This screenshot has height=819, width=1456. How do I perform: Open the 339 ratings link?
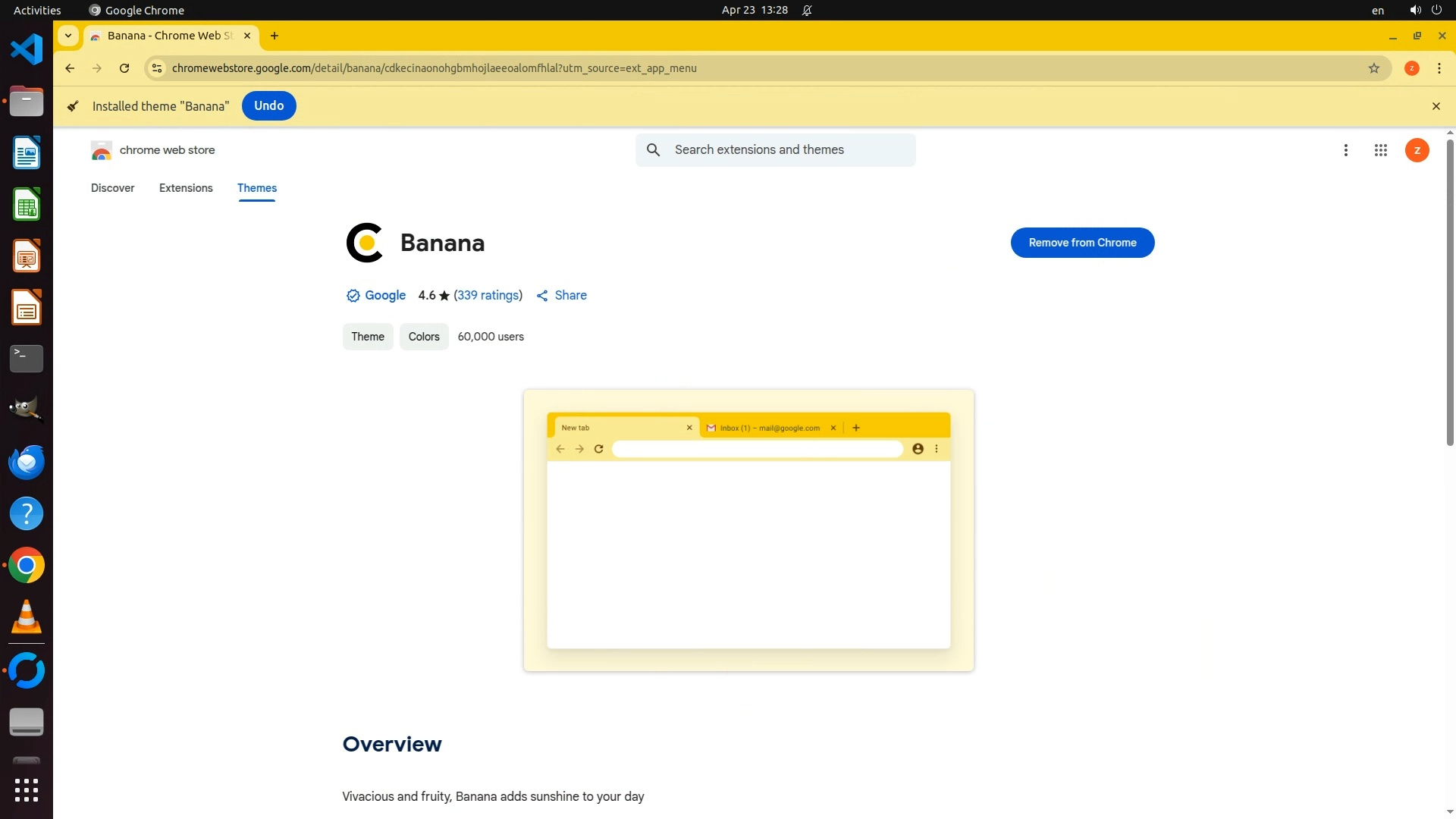(488, 296)
